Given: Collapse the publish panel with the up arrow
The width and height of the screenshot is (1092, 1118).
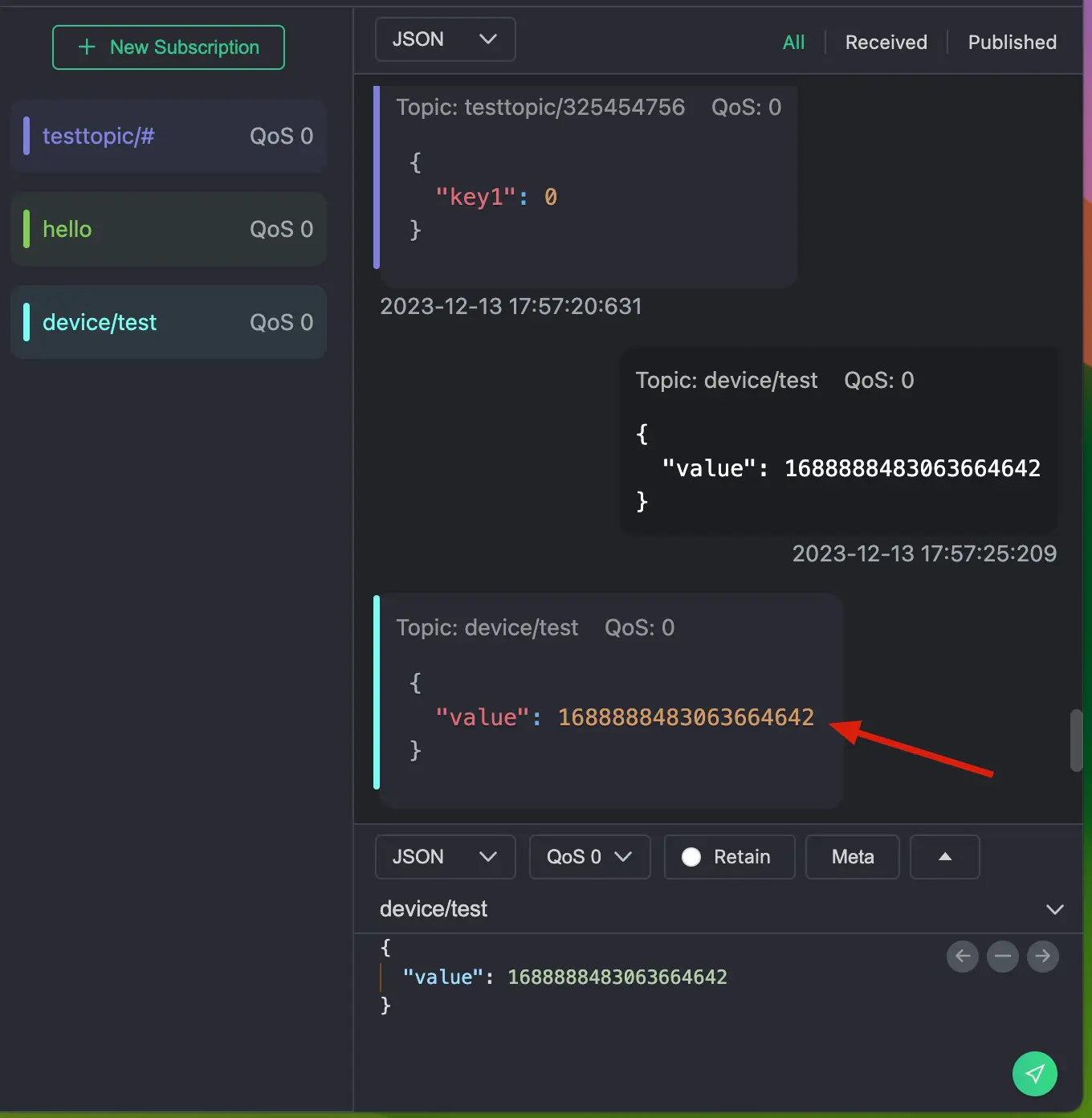Looking at the screenshot, I should coord(944,857).
